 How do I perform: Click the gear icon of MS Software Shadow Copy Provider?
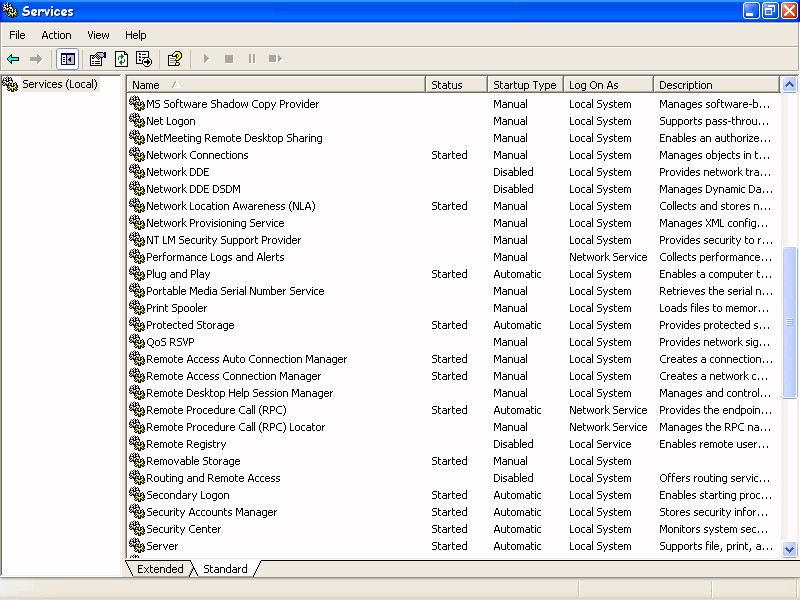137,103
